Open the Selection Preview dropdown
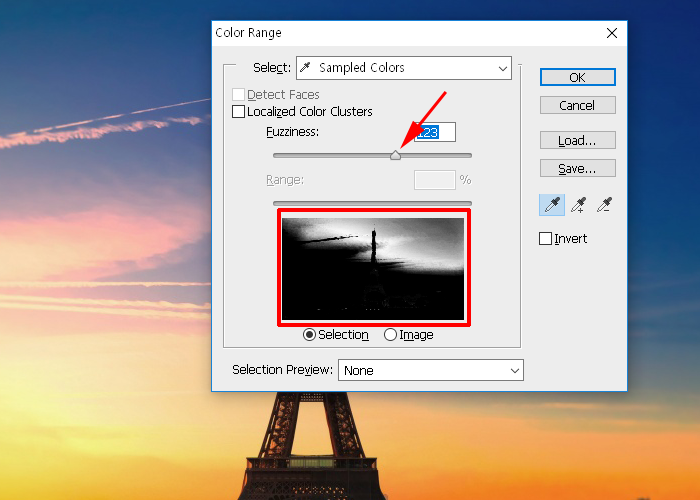The image size is (700, 500). point(431,370)
